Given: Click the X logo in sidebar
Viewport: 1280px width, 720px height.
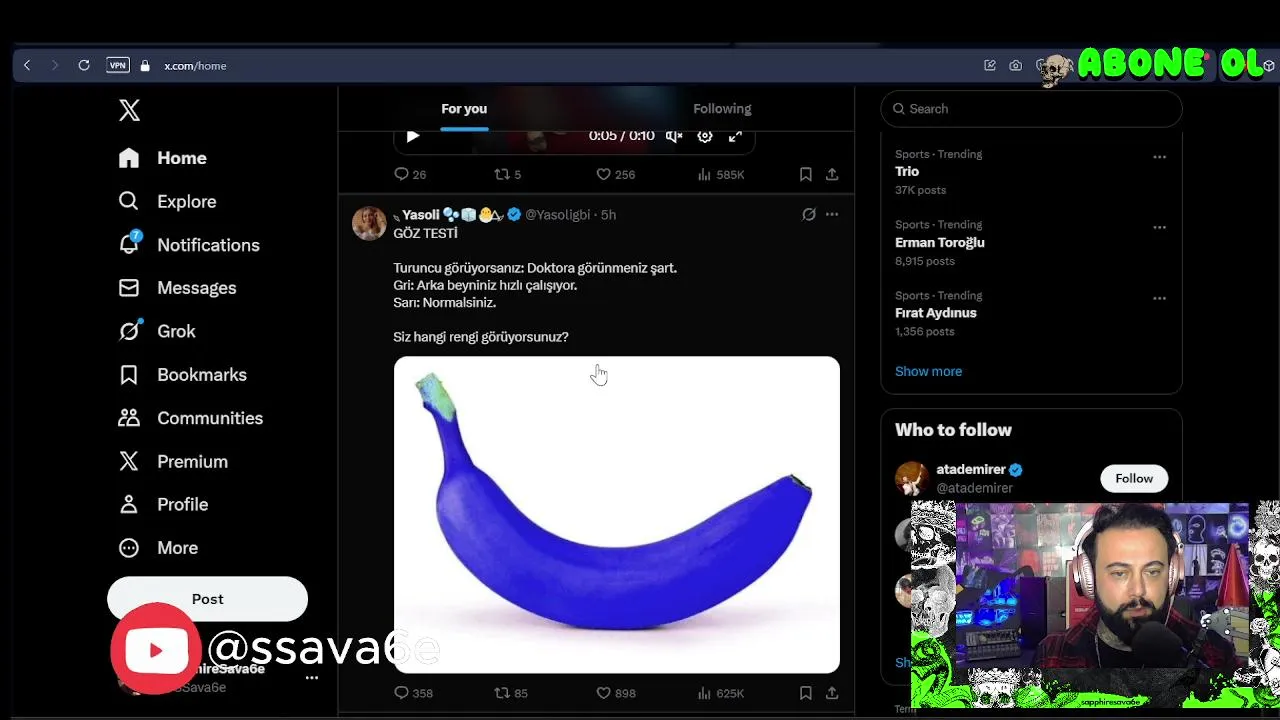Looking at the screenshot, I should (x=129, y=110).
